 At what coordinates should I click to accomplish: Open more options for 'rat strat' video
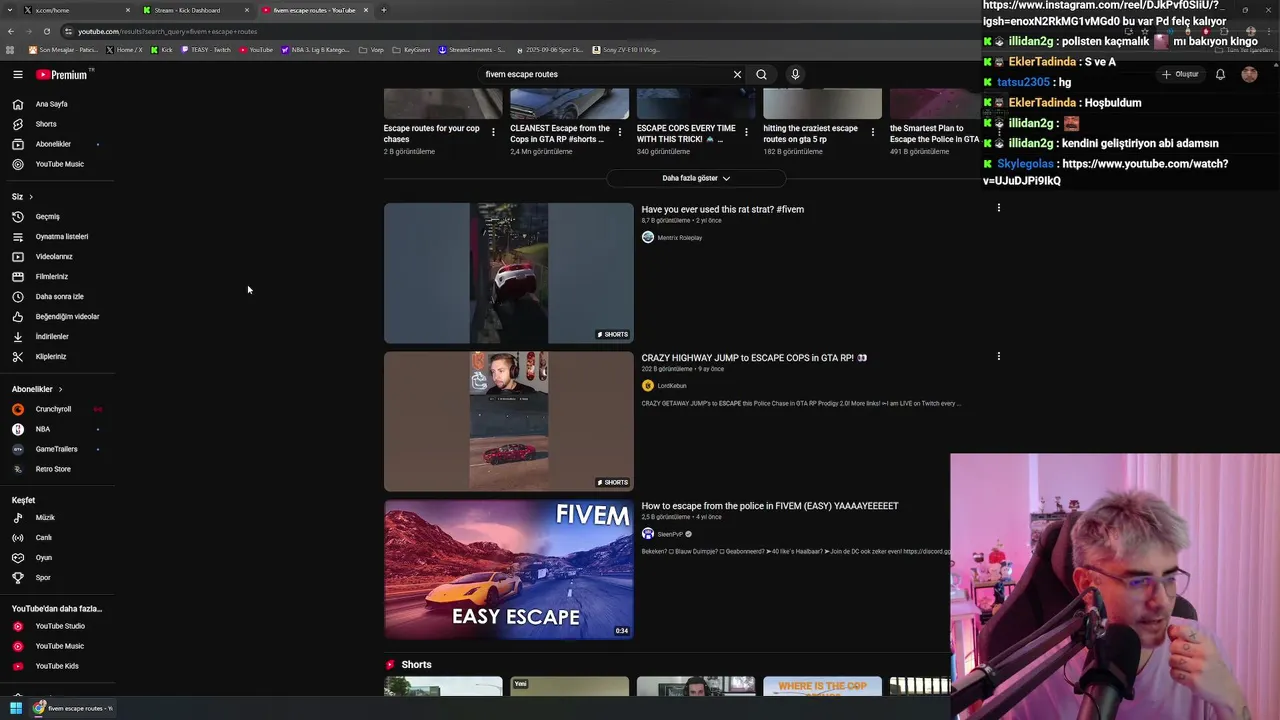998,208
